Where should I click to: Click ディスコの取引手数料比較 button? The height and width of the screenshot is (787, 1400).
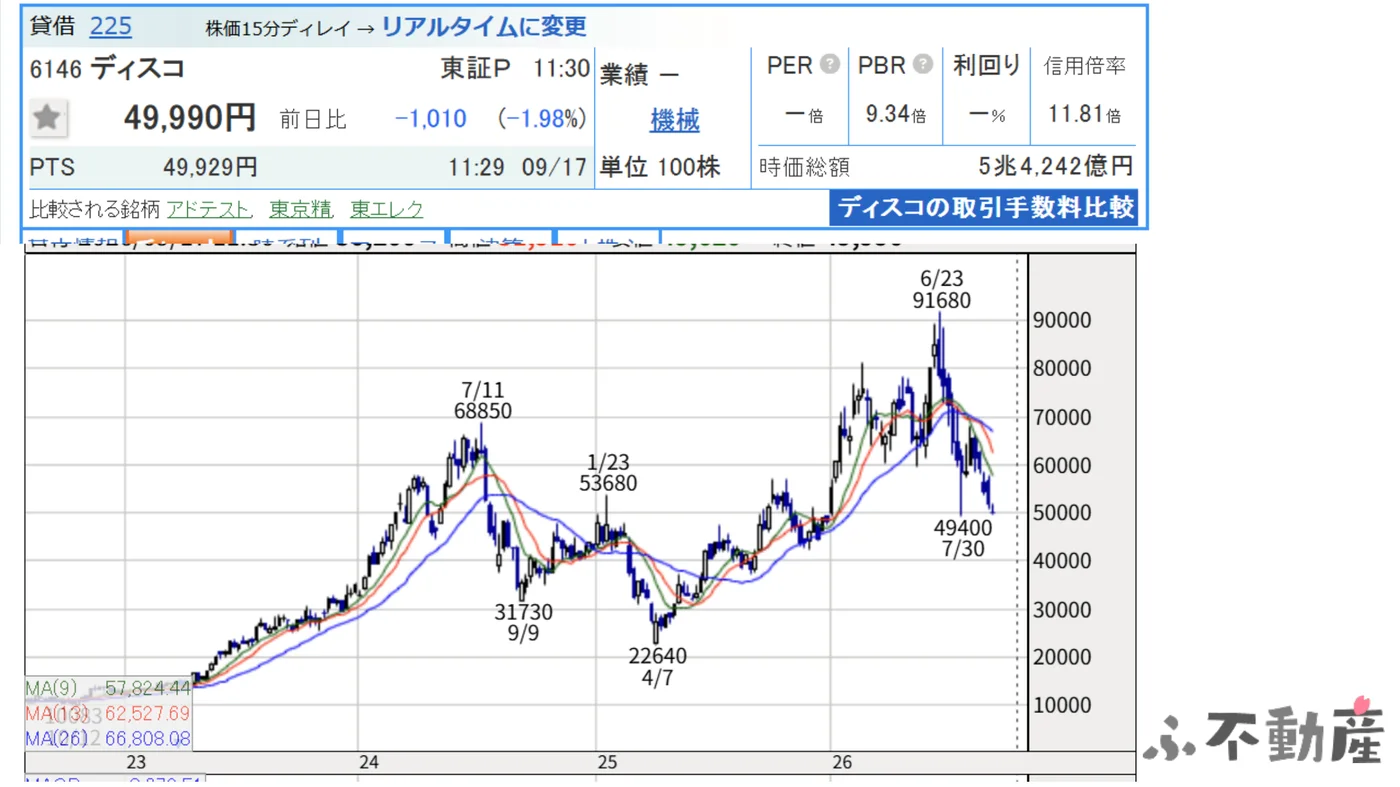point(984,207)
